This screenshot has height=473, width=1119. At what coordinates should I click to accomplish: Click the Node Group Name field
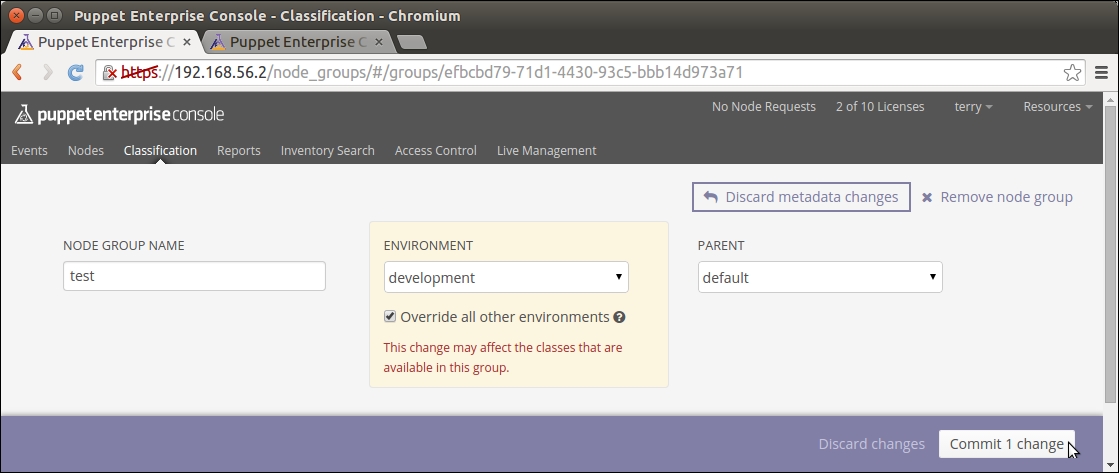194,276
